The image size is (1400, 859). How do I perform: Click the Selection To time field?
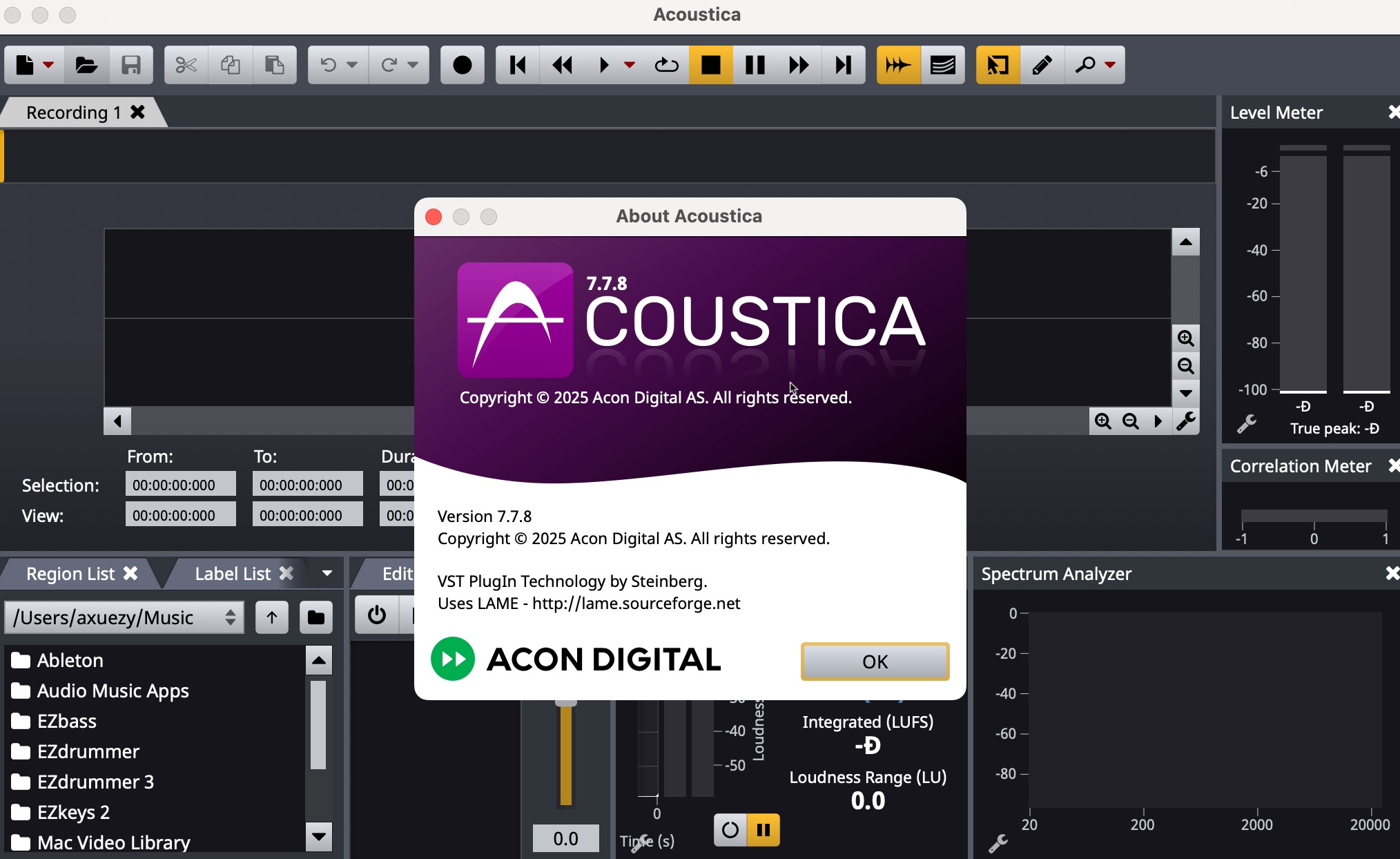tap(308, 485)
